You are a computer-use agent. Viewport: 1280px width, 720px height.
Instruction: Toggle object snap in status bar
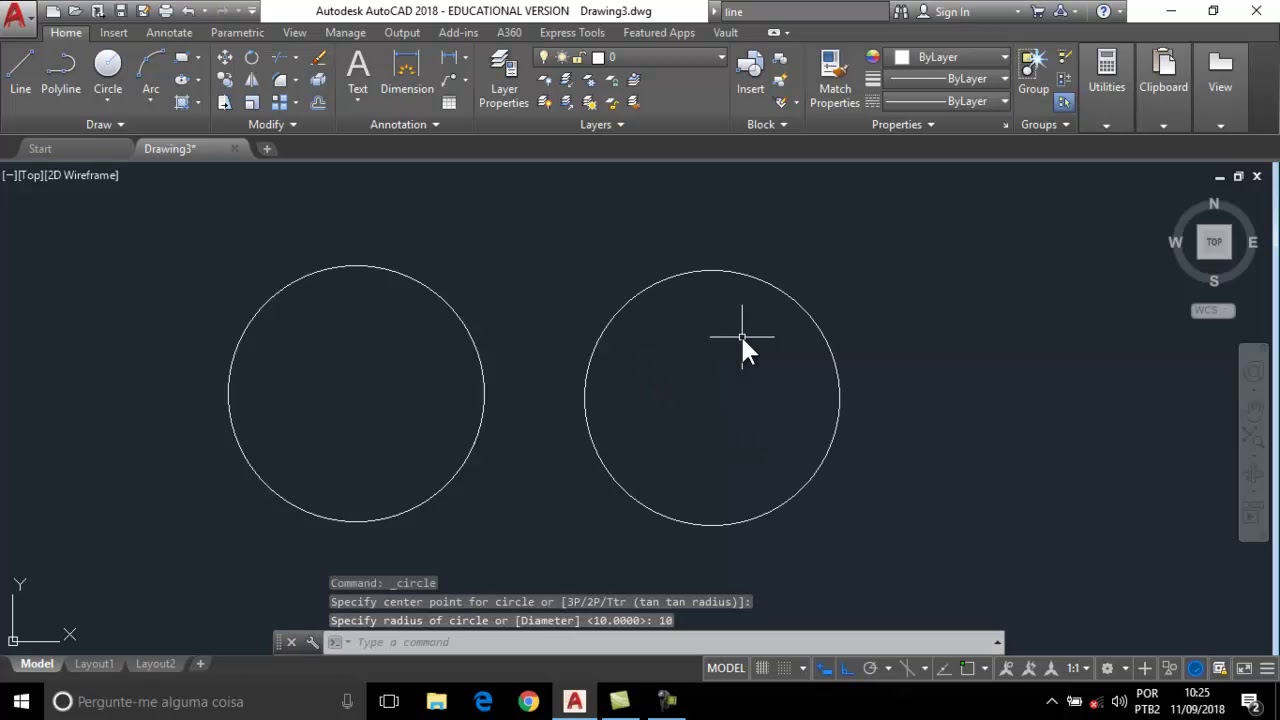tap(967, 668)
